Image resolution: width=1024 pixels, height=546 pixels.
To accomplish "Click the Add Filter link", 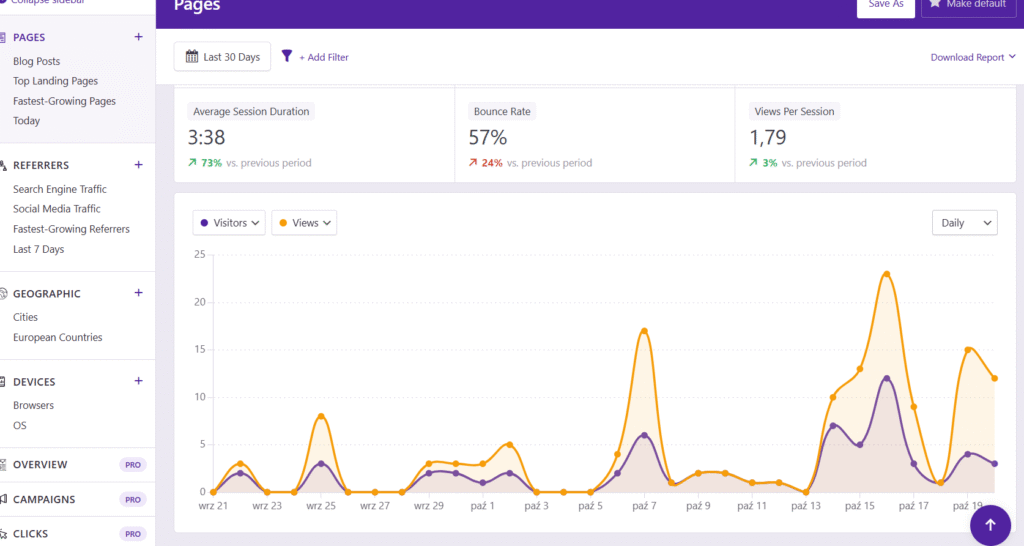I will tap(324, 57).
